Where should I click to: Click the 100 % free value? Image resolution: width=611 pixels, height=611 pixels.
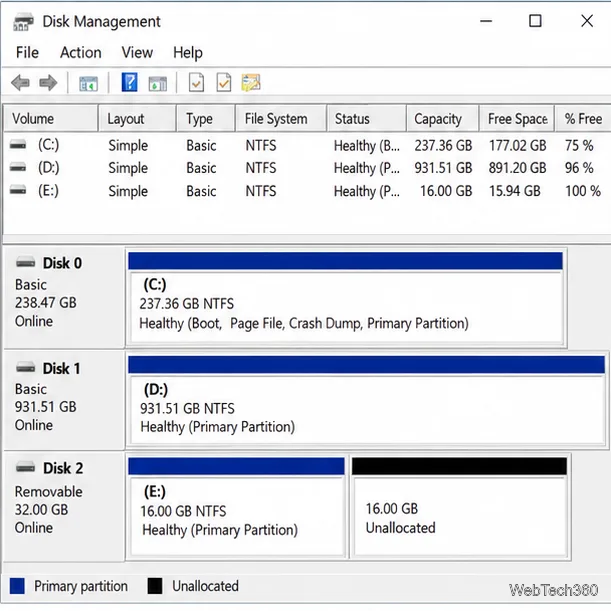click(583, 191)
